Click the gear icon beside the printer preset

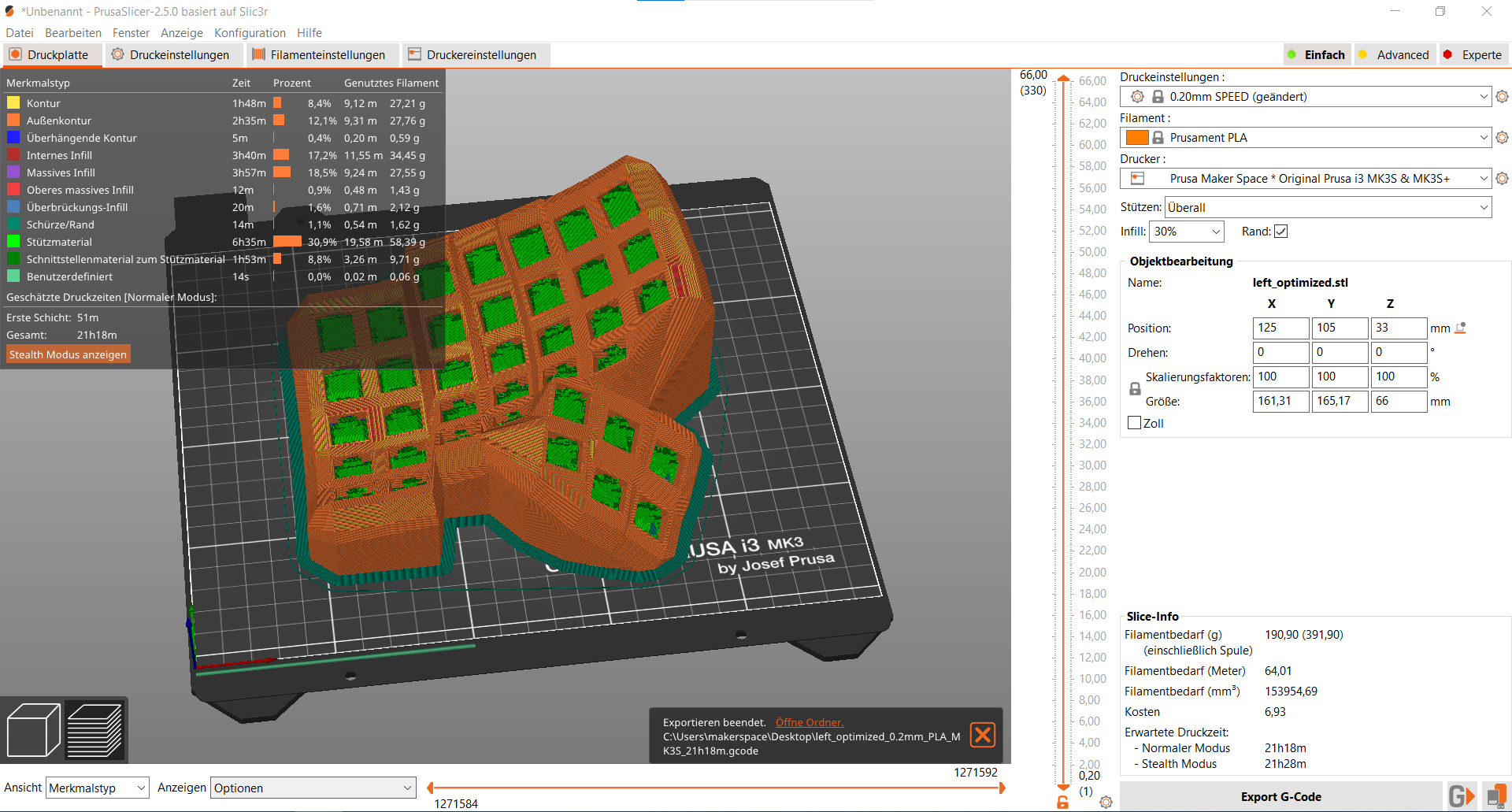click(1502, 179)
